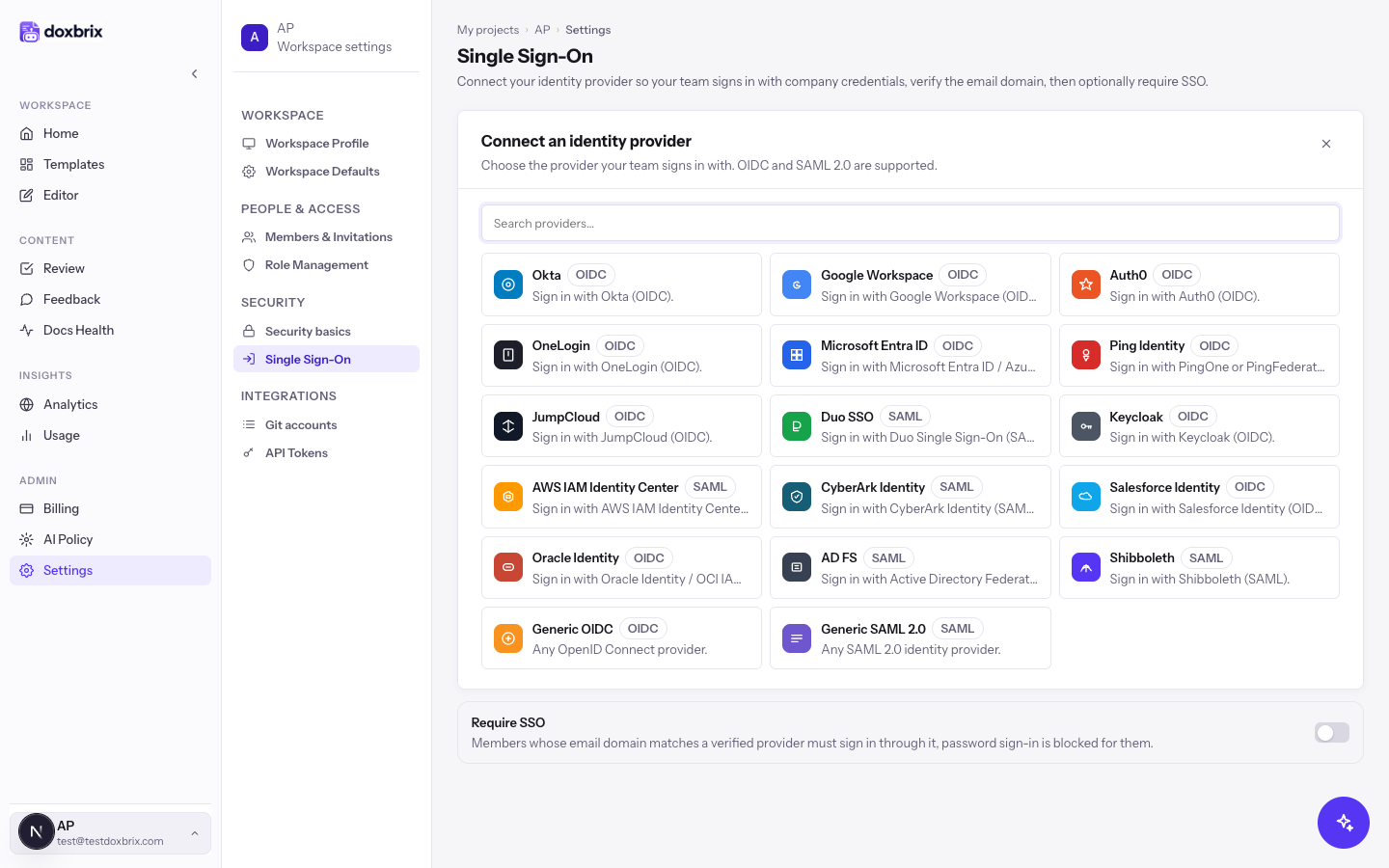The width and height of the screenshot is (1389, 868).
Task: Click the test@testdoxbrix.com email text
Action: pos(110,841)
